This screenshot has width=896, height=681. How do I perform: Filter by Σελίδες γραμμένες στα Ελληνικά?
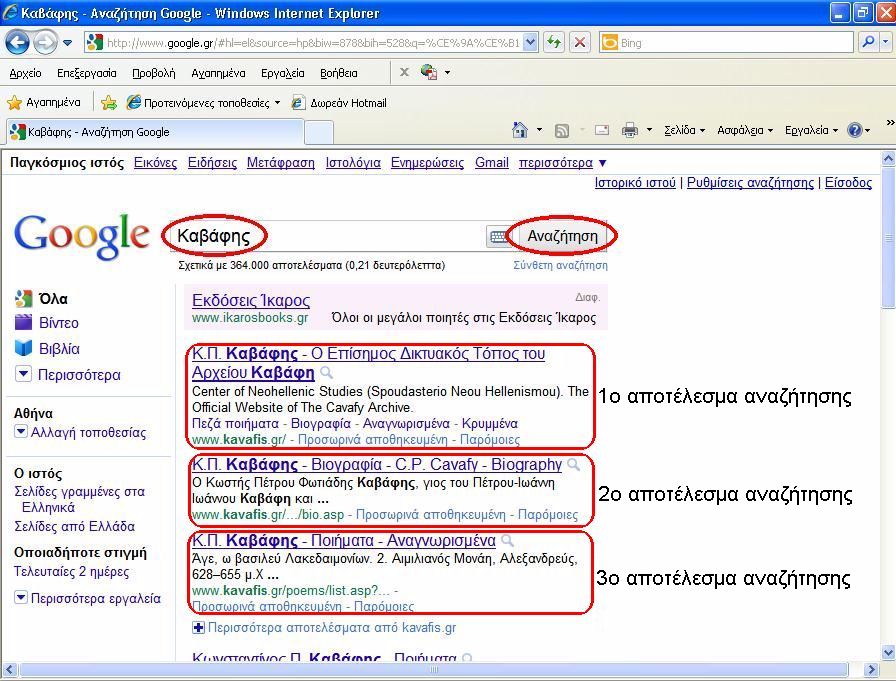[79, 499]
